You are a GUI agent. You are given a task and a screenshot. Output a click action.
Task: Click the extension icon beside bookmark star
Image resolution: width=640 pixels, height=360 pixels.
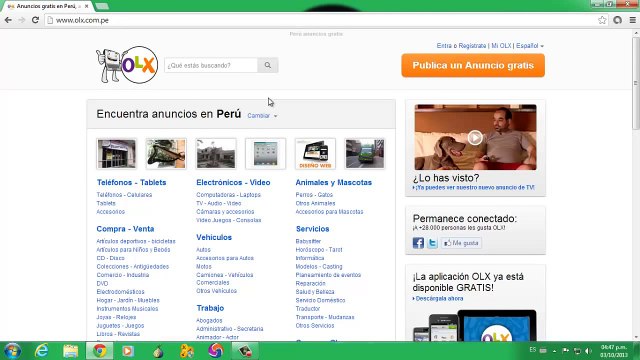coord(618,20)
